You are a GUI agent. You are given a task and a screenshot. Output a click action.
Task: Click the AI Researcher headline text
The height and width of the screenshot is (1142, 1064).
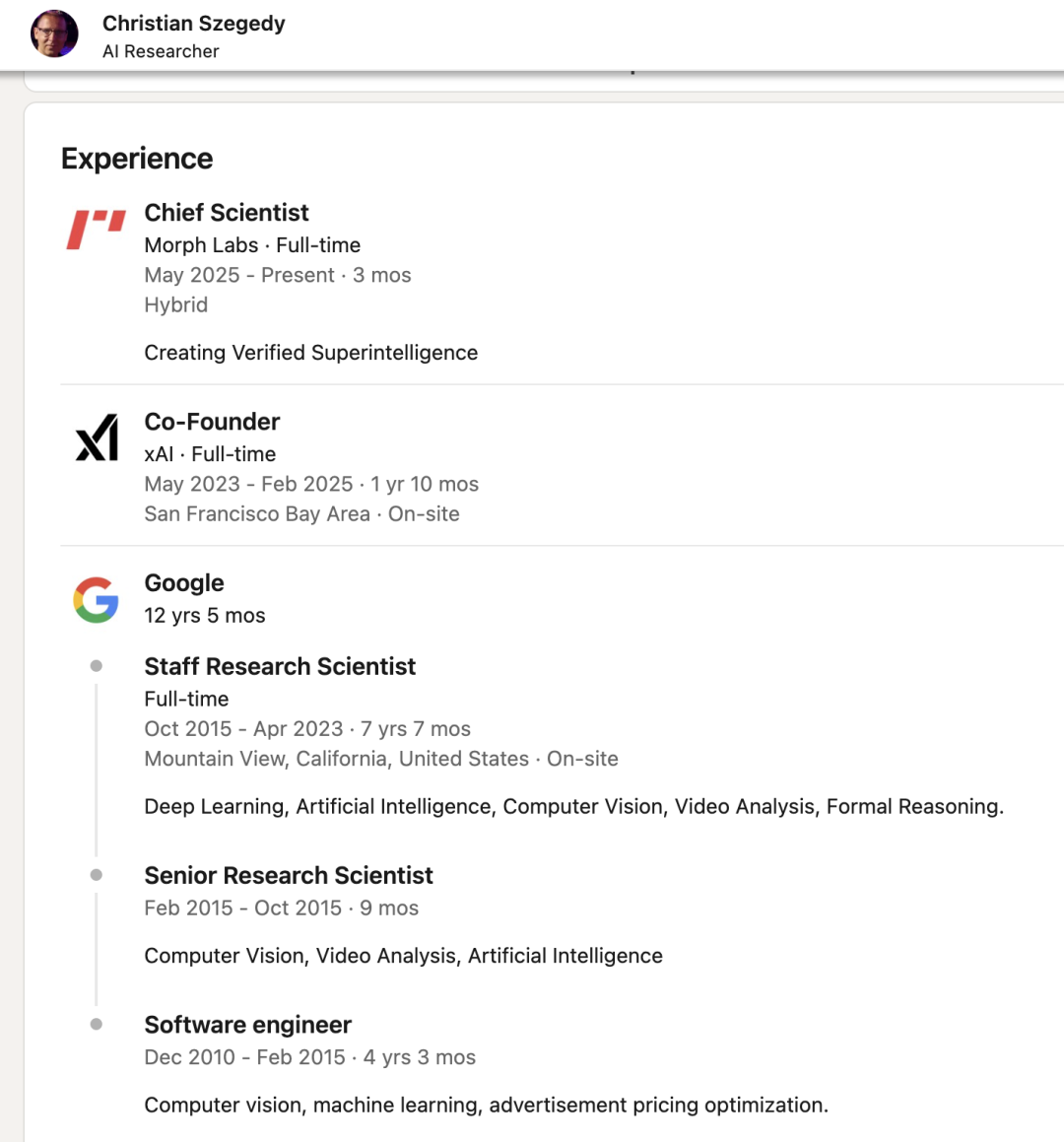pos(161,51)
